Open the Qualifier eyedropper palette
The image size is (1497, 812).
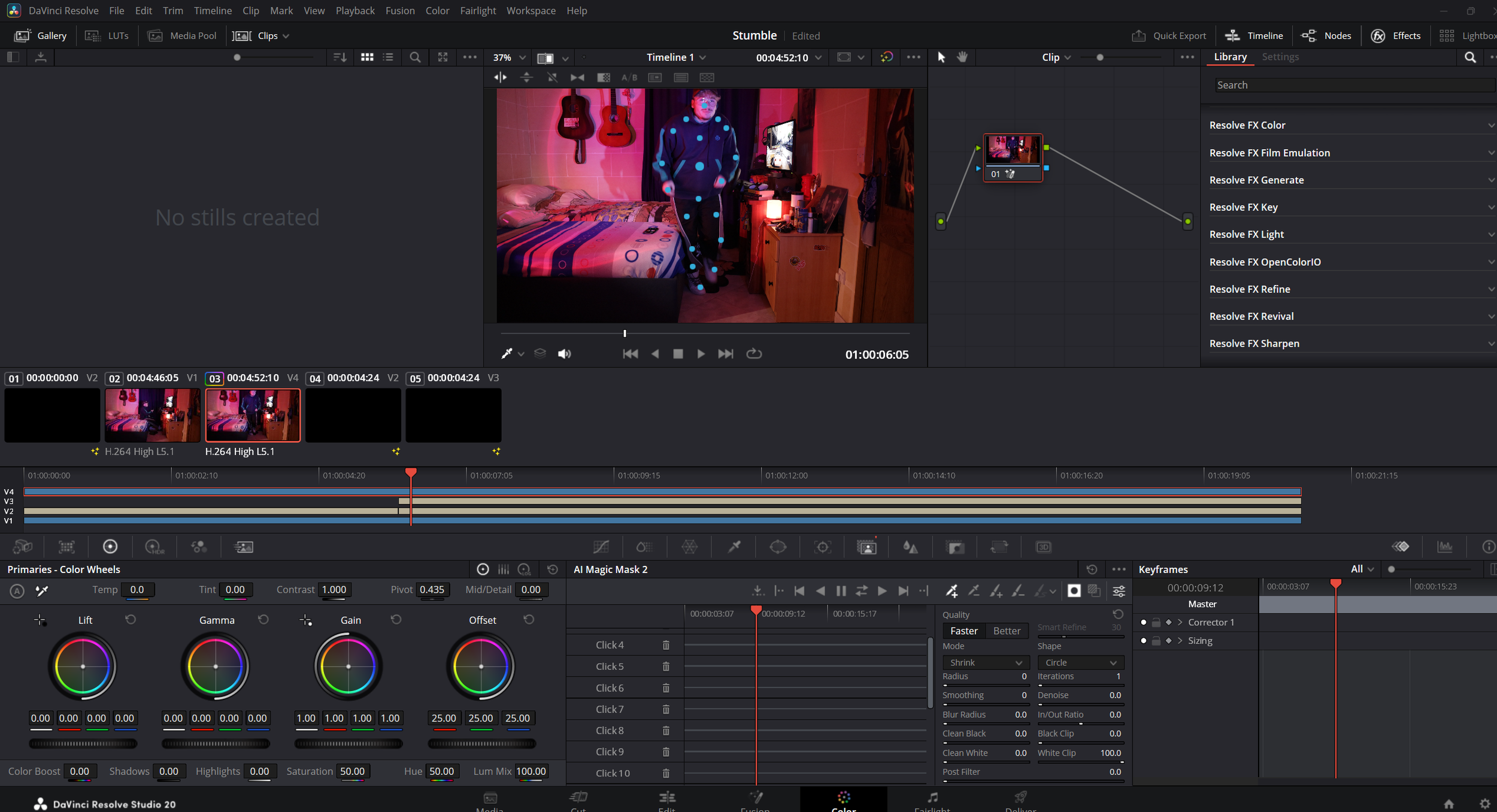point(734,547)
